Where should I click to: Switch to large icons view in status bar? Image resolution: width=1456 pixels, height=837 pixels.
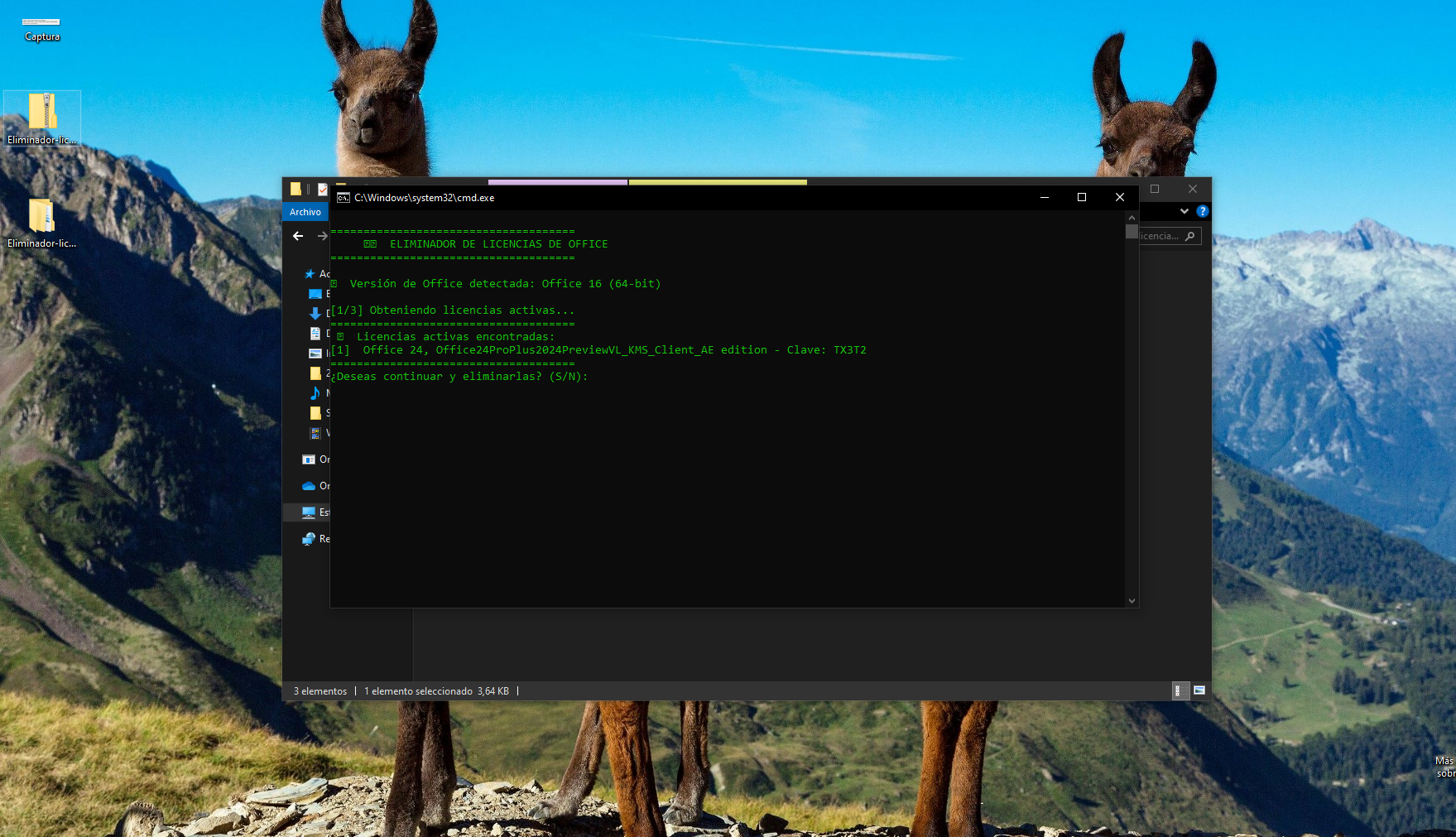pyautogui.click(x=1199, y=690)
